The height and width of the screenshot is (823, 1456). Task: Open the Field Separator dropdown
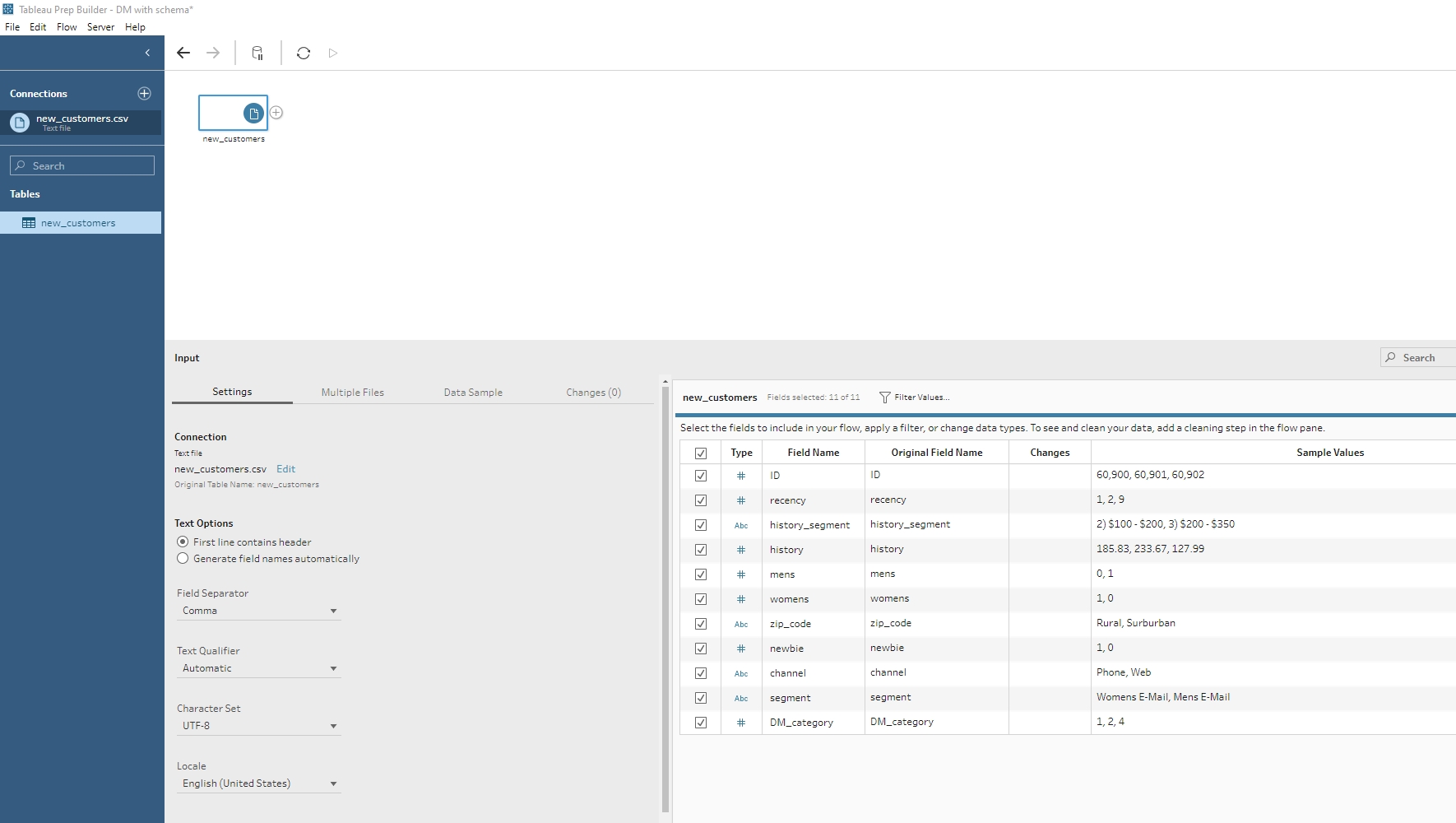pos(258,611)
